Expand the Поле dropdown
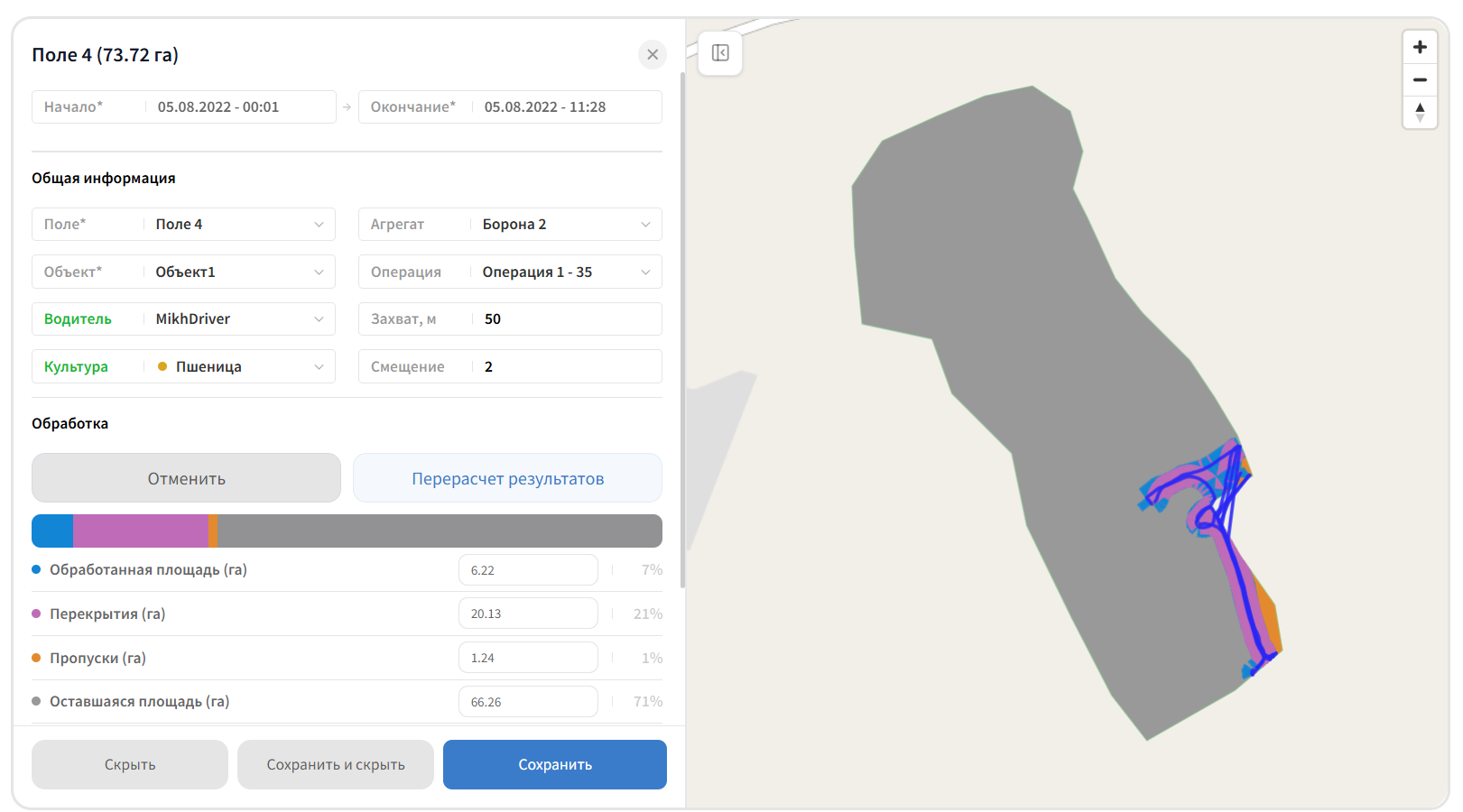Screen dimensions: 1463x812 (x=183, y=224)
